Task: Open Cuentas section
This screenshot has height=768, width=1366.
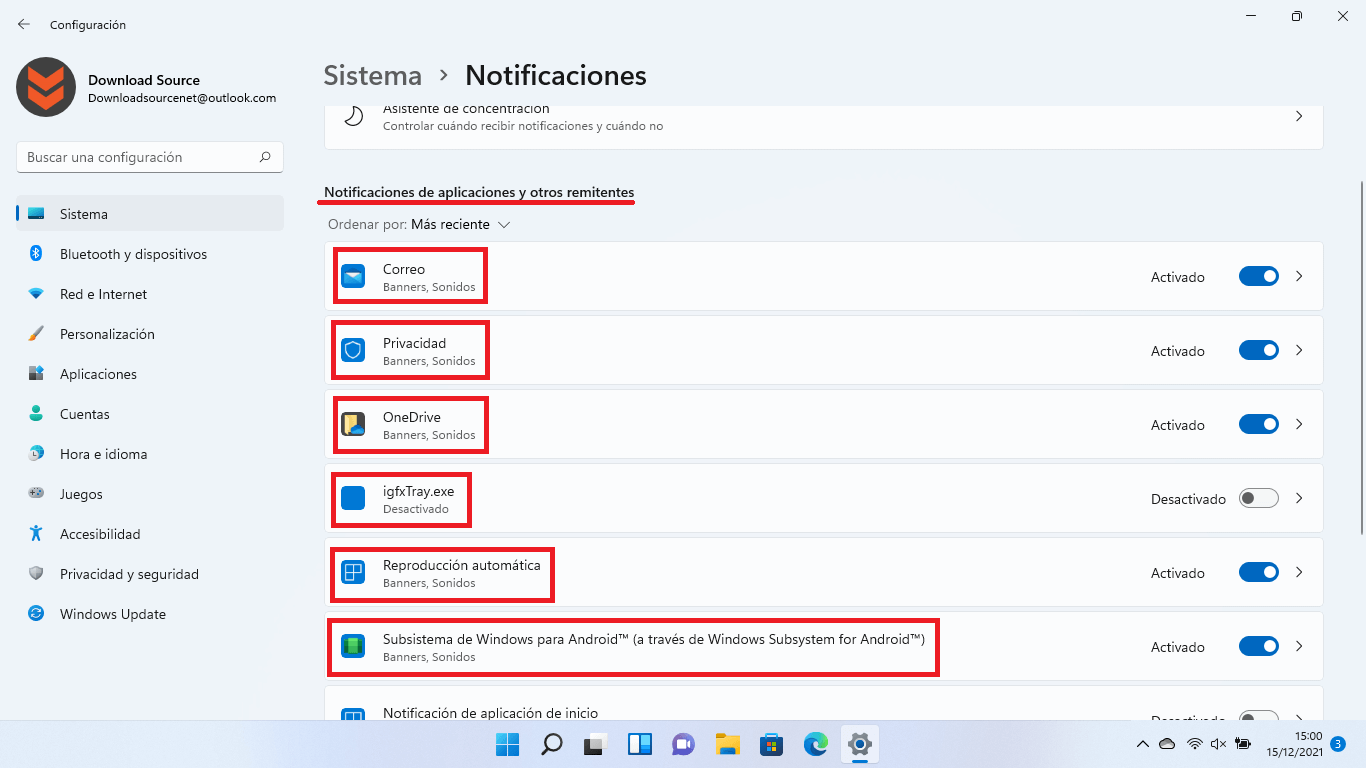Action: click(150, 414)
